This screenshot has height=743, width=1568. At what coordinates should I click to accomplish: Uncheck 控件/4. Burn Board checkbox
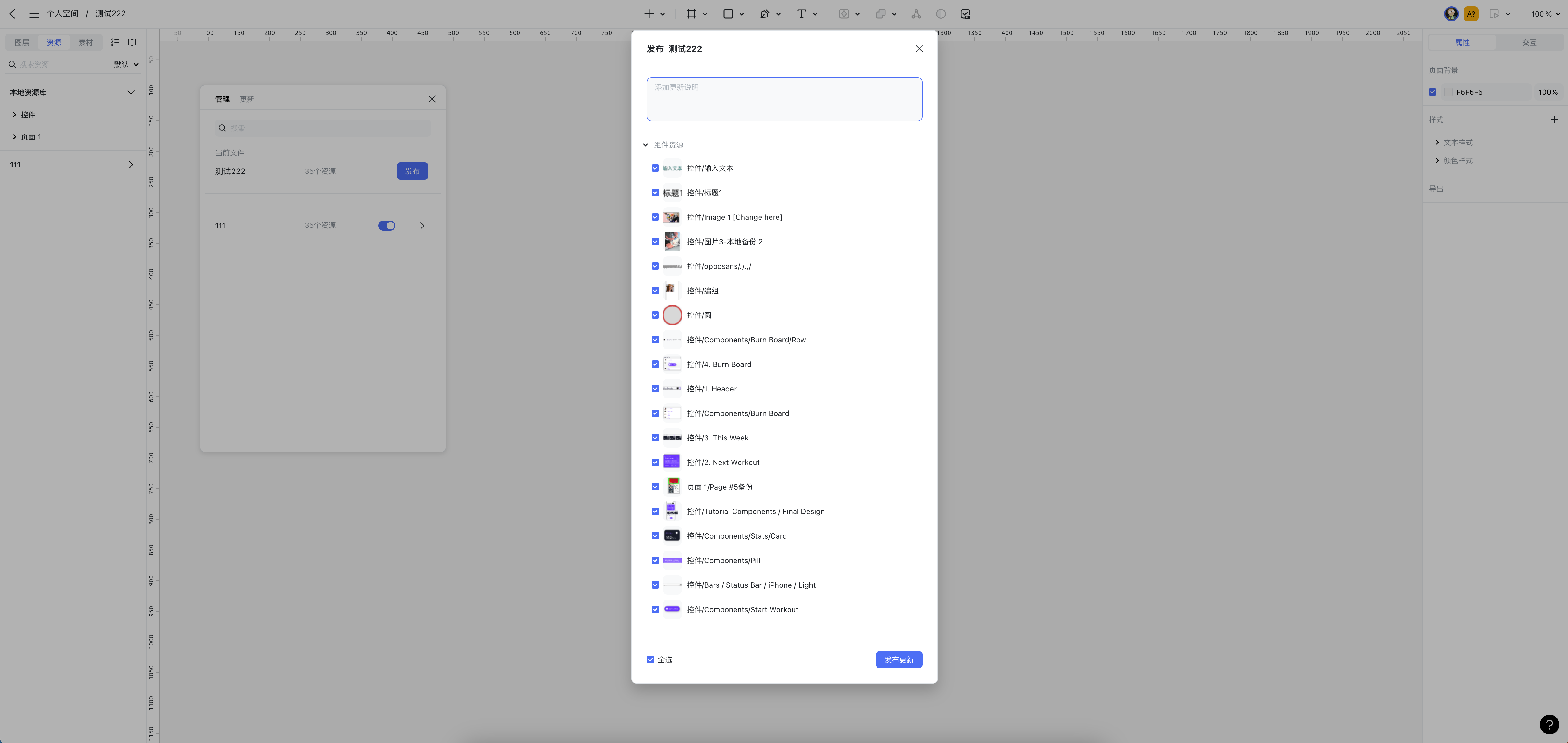pyautogui.click(x=655, y=364)
